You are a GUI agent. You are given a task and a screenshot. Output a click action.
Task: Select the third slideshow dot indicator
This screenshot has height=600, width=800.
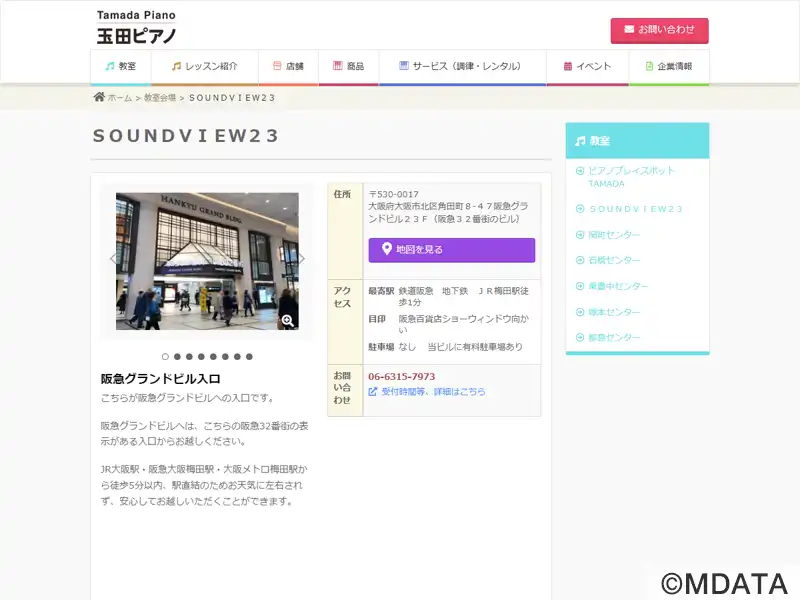(189, 356)
